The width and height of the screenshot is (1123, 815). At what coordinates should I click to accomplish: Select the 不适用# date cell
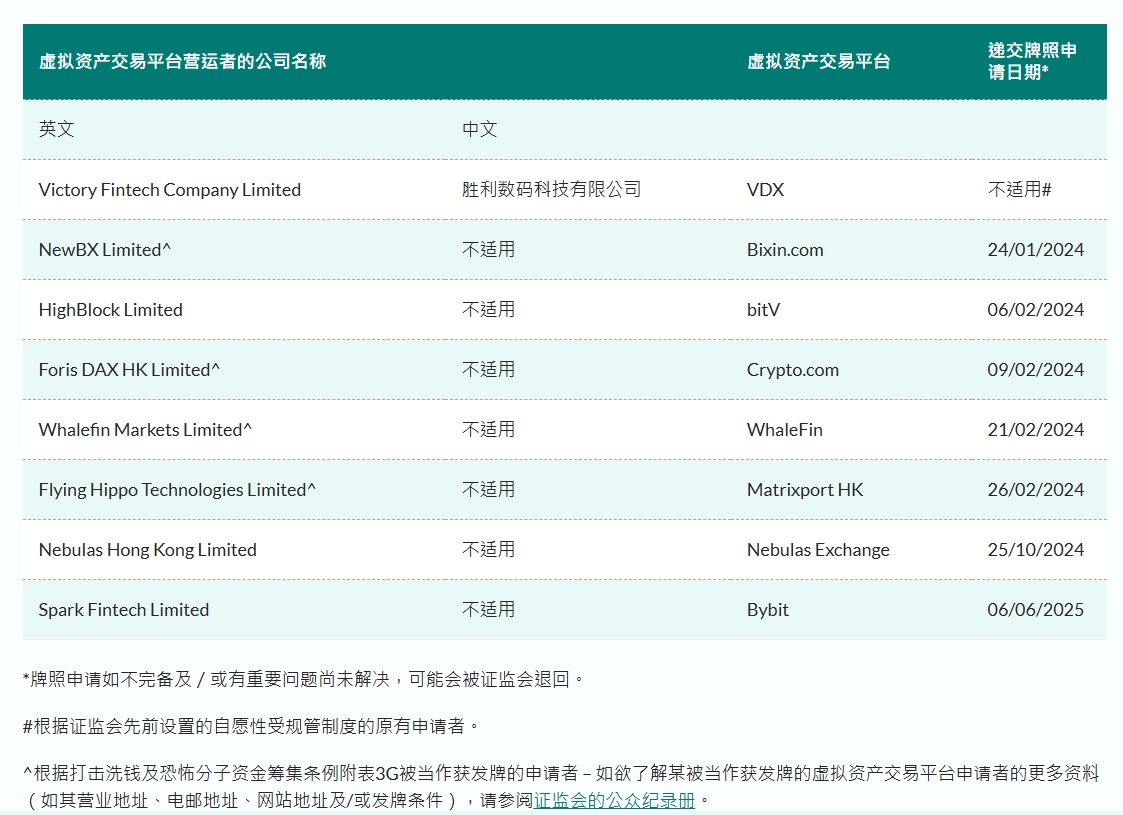[x=1020, y=190]
